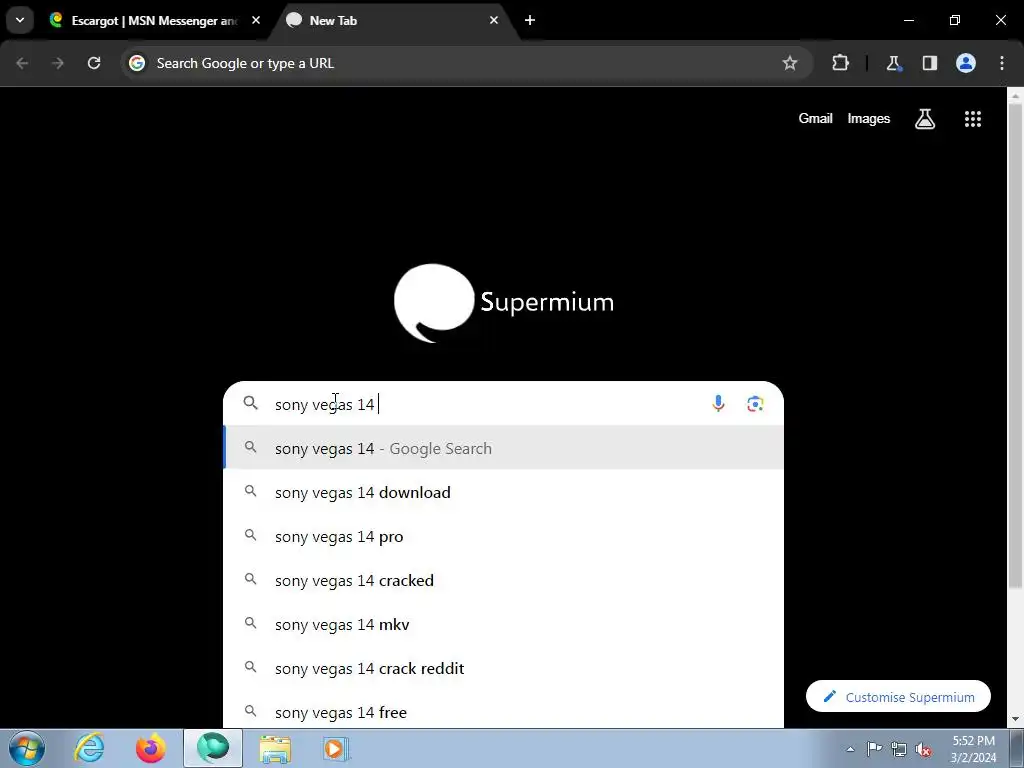Viewport: 1024px width, 768px height.
Task: Open the tab search dropdown arrow
Action: 20,20
